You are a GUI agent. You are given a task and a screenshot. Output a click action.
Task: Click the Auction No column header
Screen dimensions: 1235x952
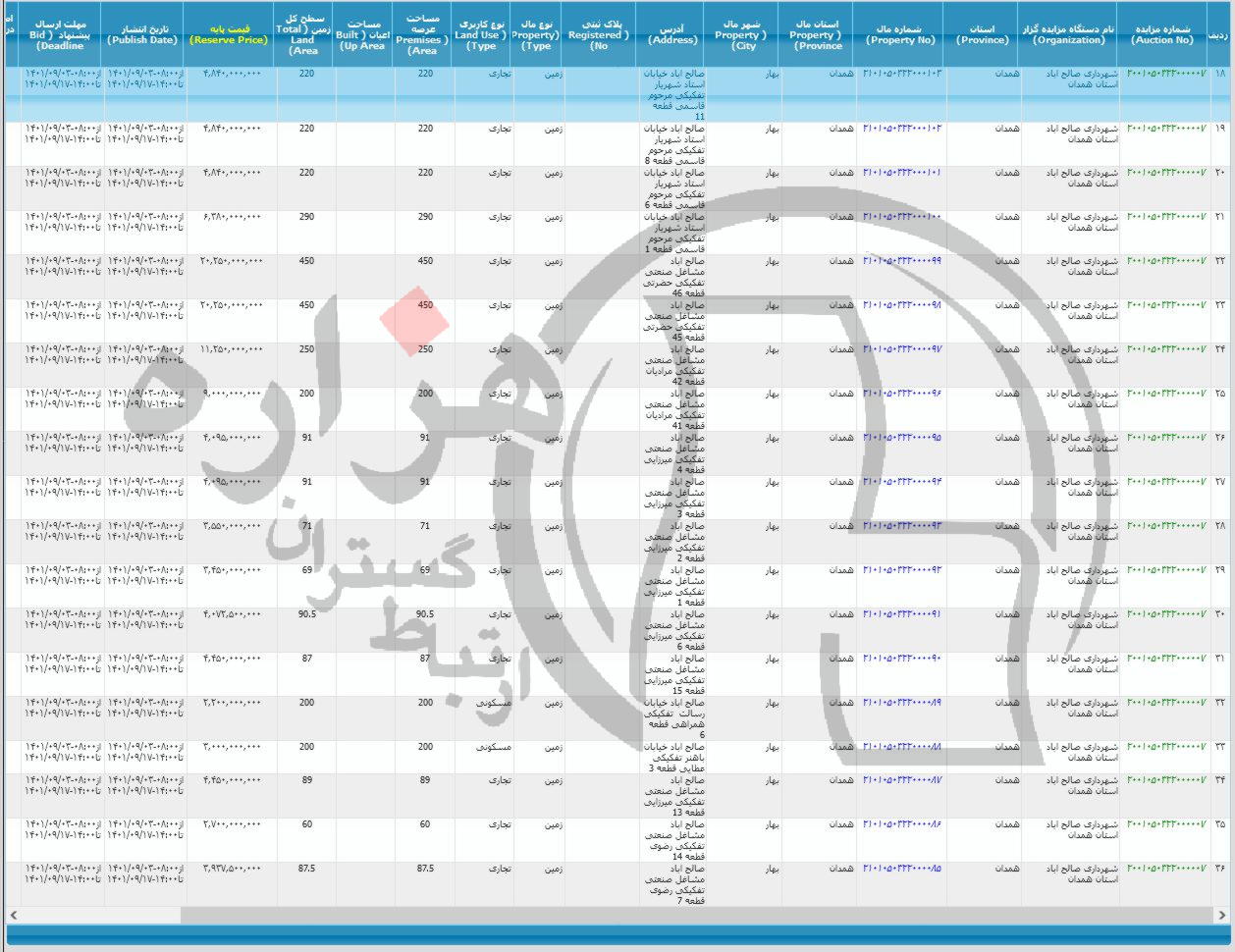(1161, 35)
